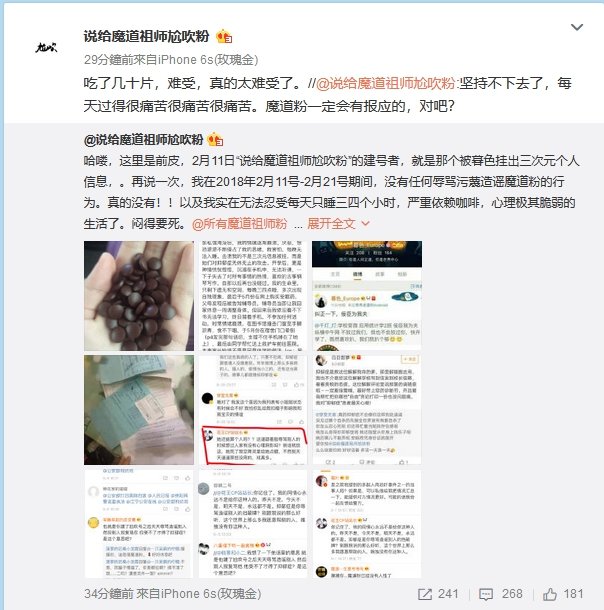Open the post options chevron menu

click(576, 27)
